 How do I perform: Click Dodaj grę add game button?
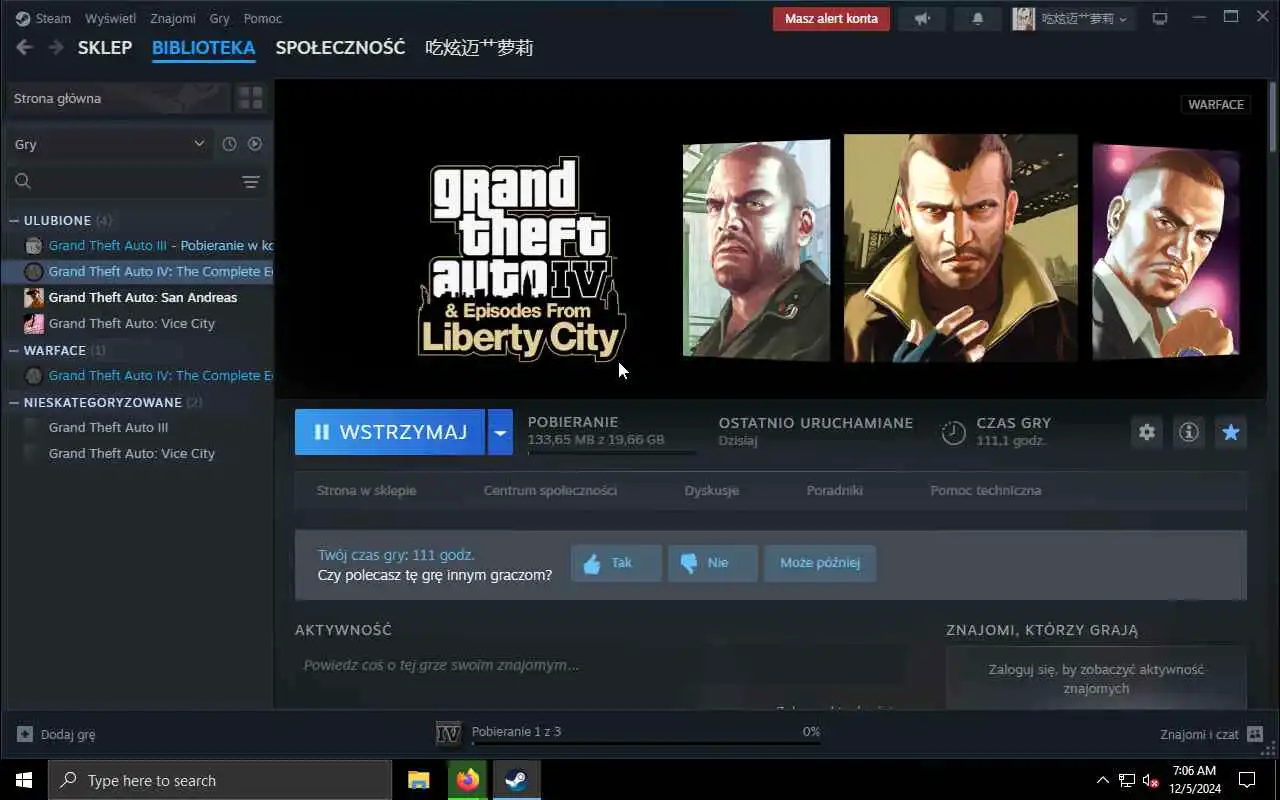coord(56,734)
